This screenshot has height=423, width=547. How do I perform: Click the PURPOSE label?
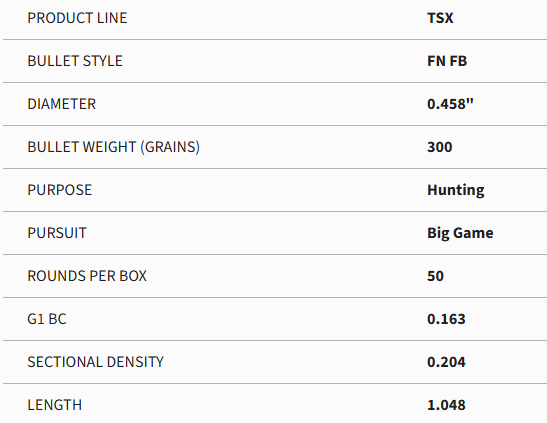point(60,190)
